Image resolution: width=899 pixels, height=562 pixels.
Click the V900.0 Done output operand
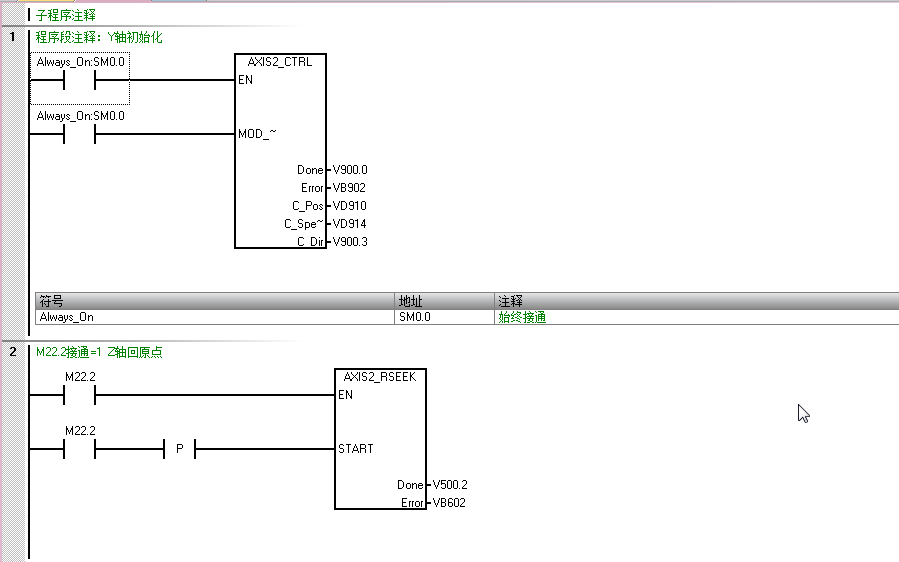click(350, 170)
